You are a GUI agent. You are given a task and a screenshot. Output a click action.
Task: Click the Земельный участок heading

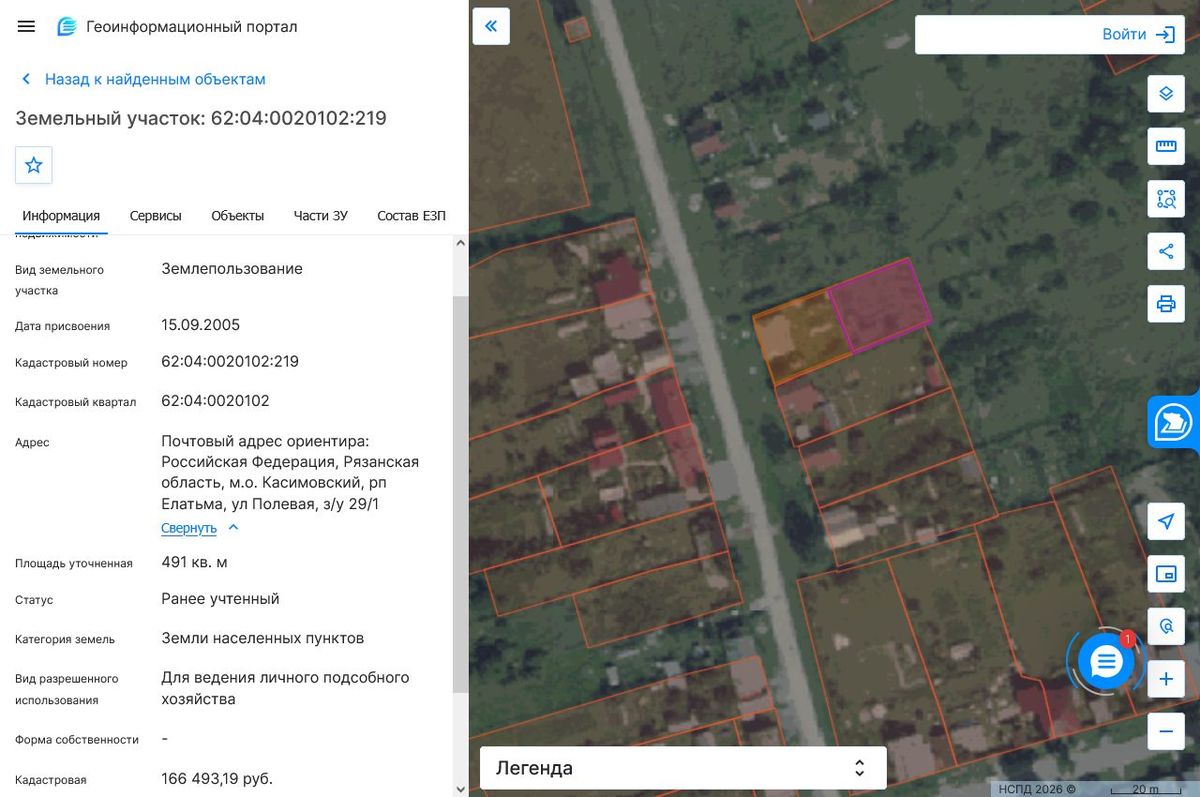click(x=201, y=118)
